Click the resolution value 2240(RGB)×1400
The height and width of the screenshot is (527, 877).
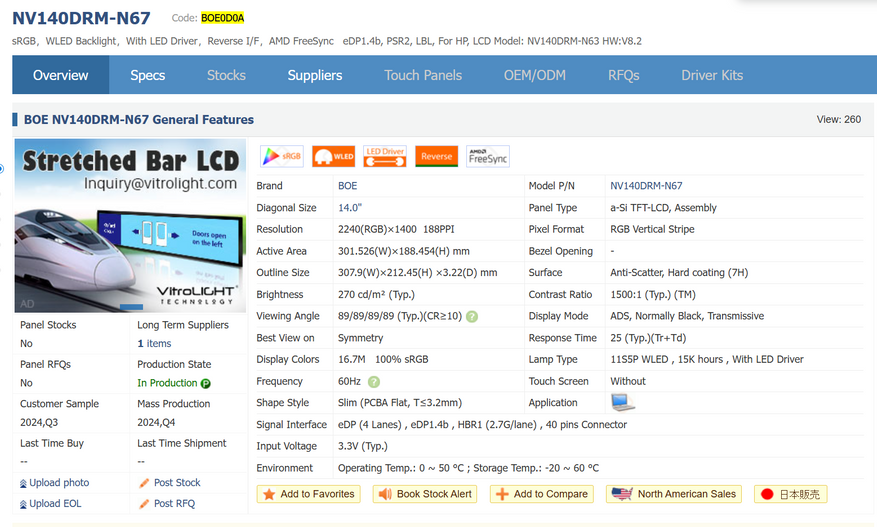(x=378, y=229)
